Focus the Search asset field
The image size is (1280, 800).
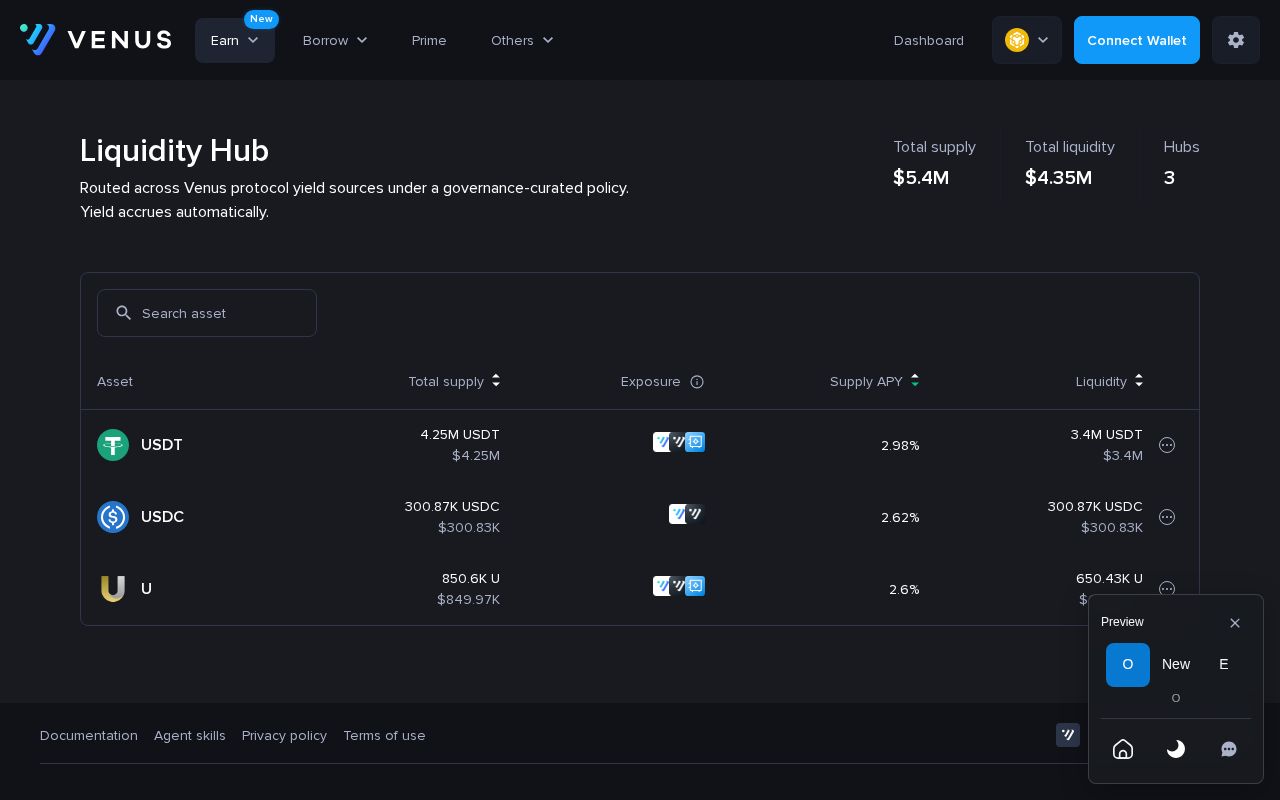coord(207,313)
